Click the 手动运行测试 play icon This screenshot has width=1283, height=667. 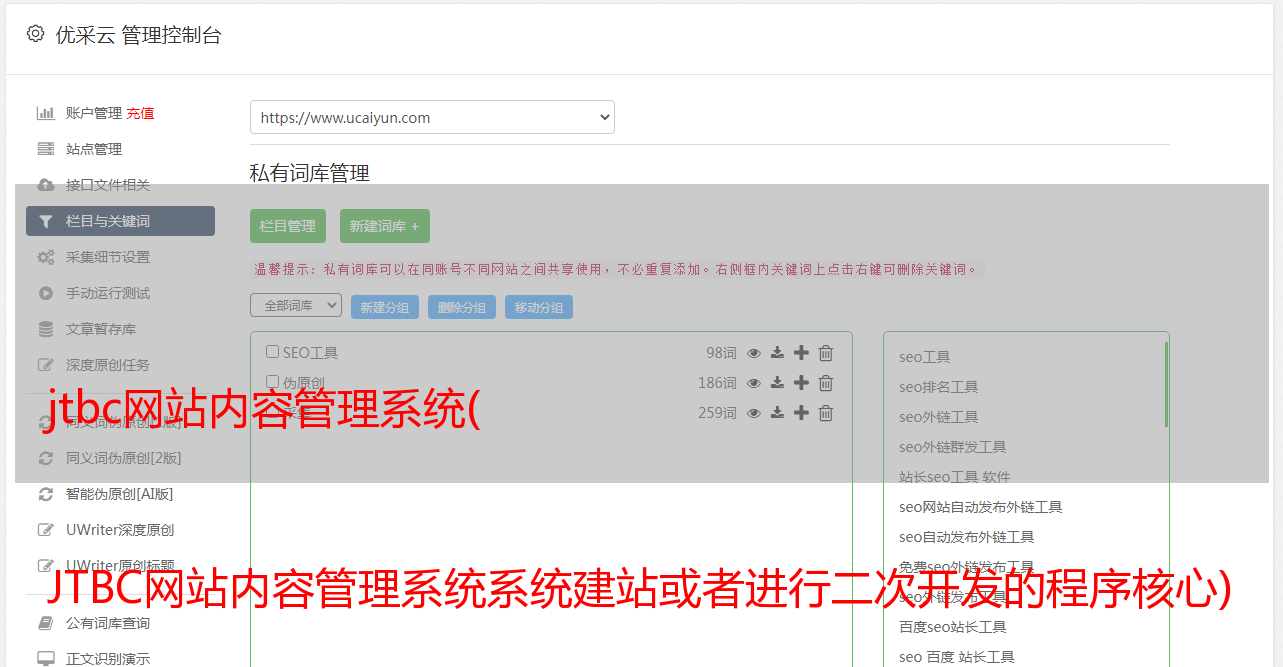pos(46,293)
